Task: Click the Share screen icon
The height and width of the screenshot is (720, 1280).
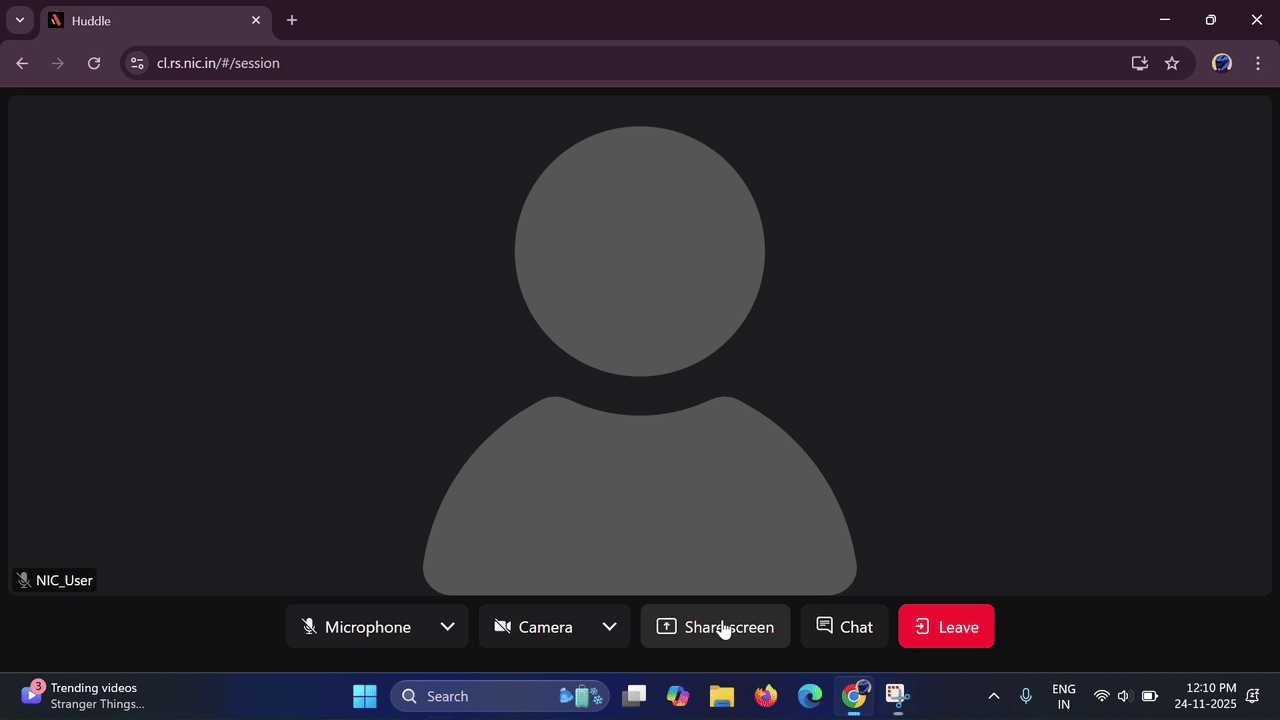Action: pos(666,626)
